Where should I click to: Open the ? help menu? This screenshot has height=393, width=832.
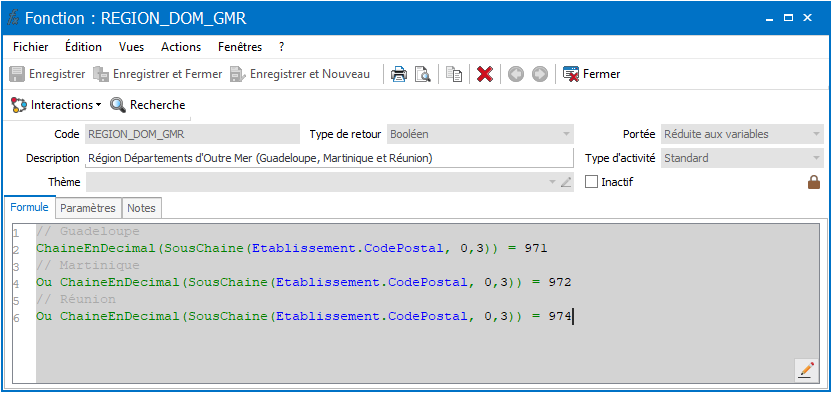[x=281, y=47]
